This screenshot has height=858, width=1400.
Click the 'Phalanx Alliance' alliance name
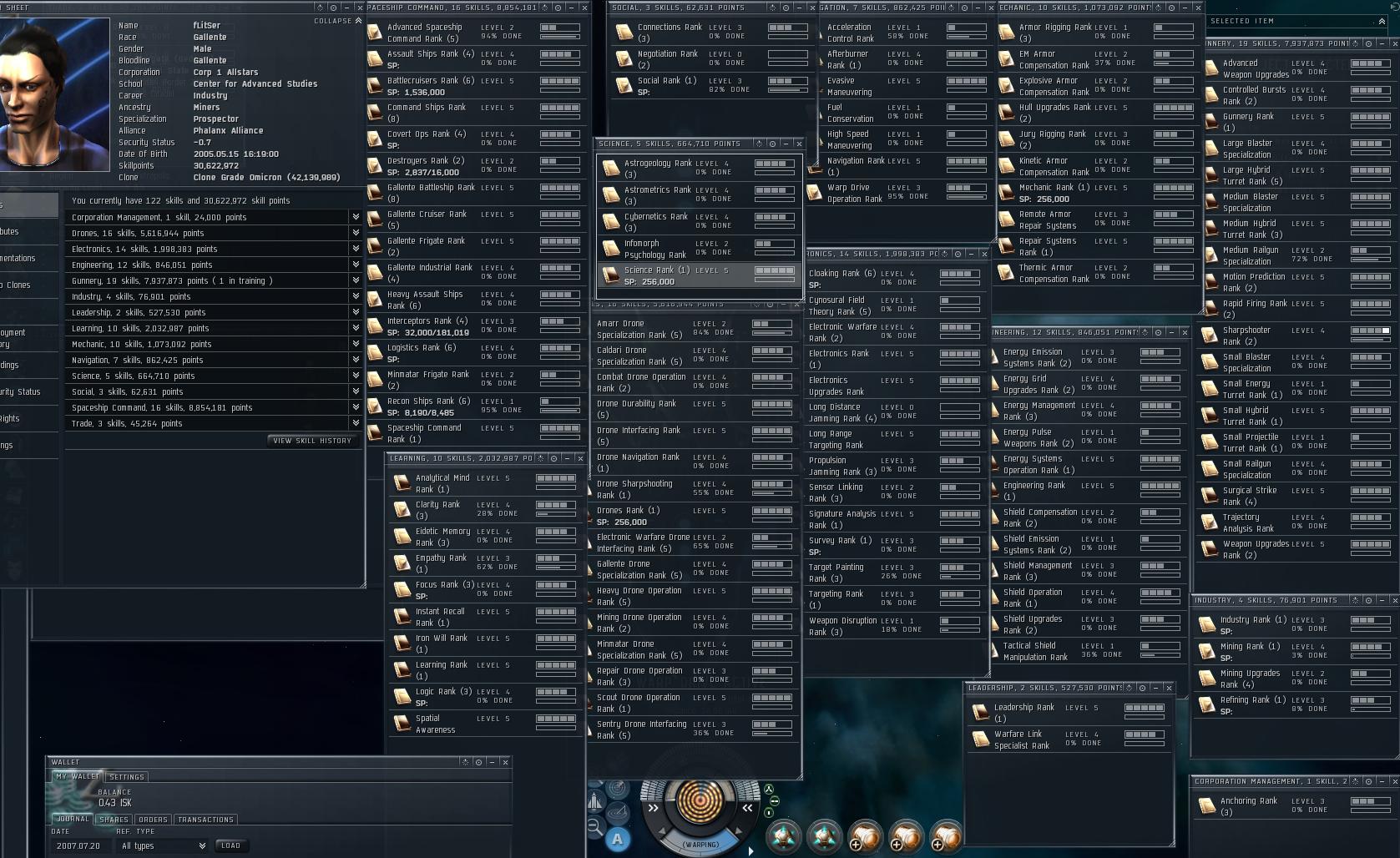coord(228,131)
